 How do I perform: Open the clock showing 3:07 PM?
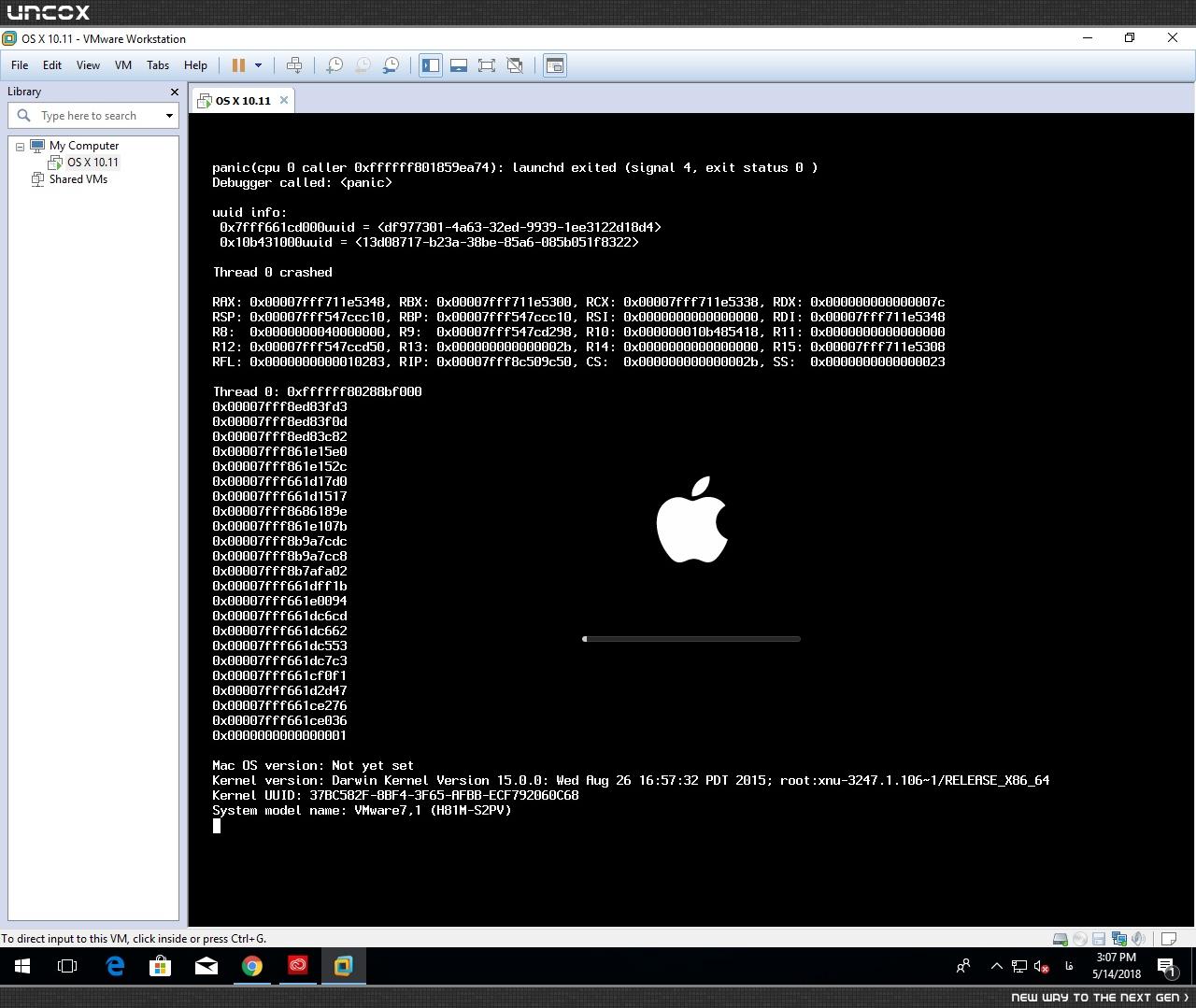click(x=1117, y=965)
